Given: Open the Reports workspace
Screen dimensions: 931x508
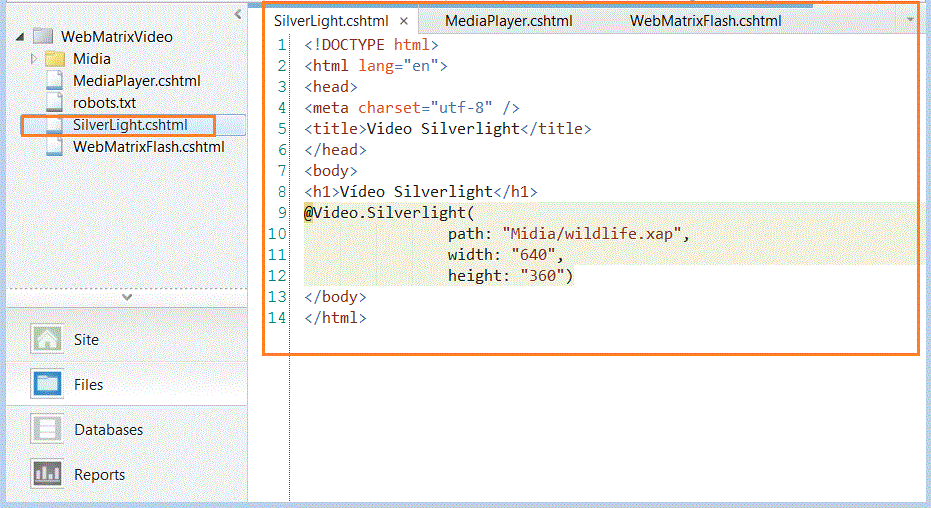Looking at the screenshot, I should click(126, 474).
